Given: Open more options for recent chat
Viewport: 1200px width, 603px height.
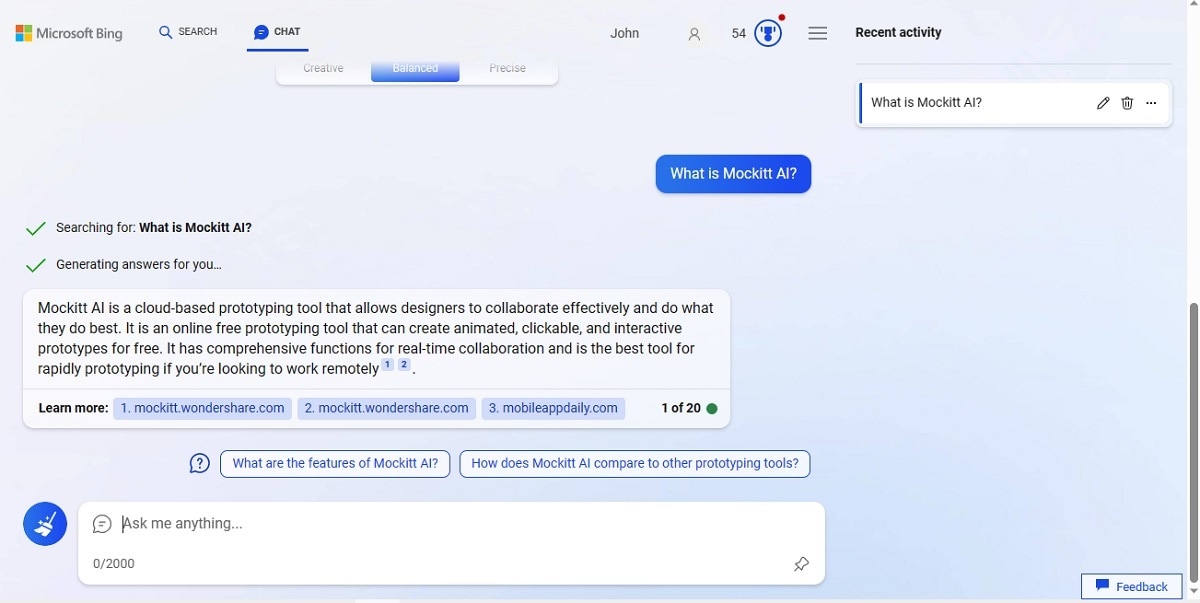Looking at the screenshot, I should tap(1151, 103).
